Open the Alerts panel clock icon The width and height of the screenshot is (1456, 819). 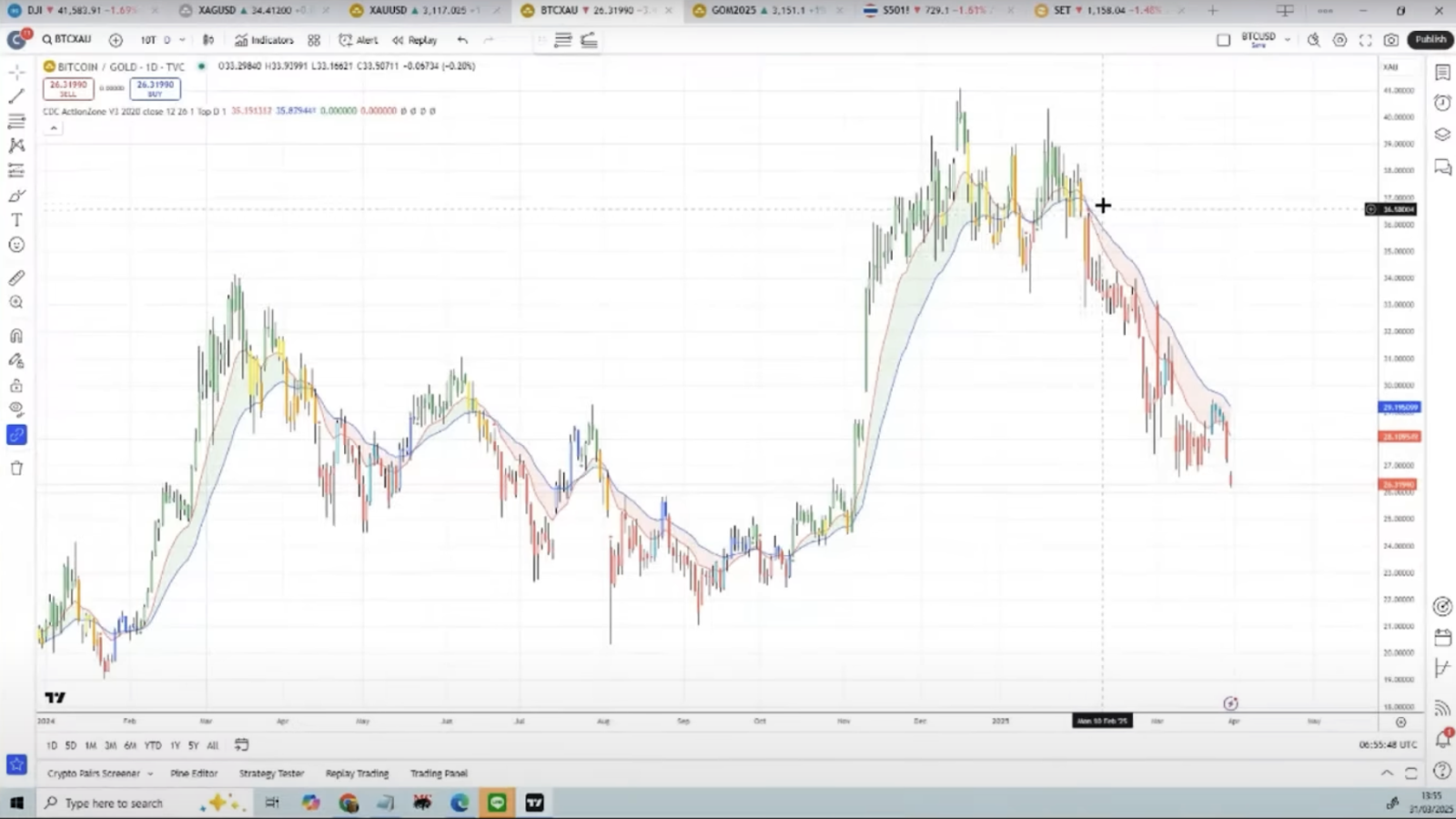[1442, 103]
